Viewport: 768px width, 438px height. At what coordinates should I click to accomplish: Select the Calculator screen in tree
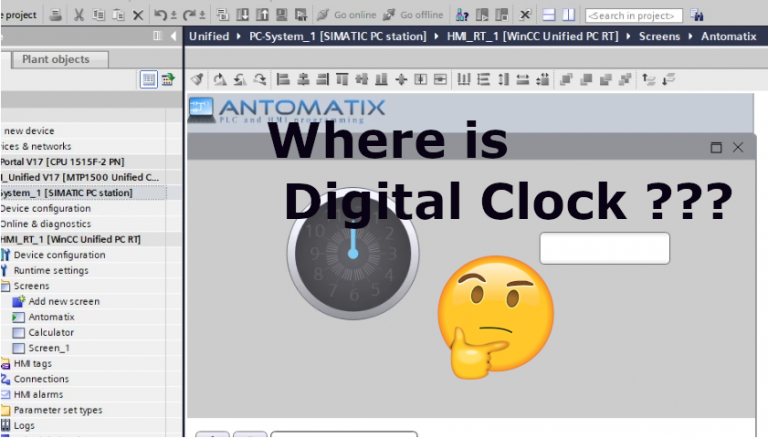pyautogui.click(x=51, y=332)
